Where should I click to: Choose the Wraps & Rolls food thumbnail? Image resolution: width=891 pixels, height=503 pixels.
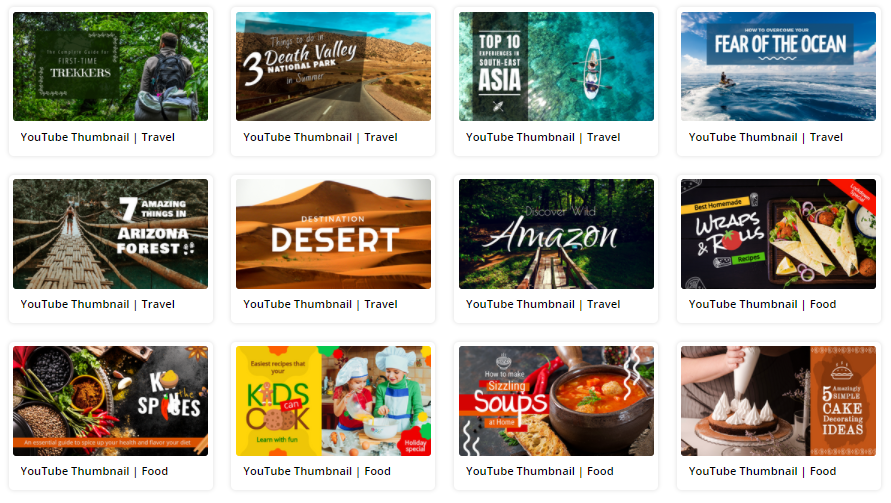(778, 234)
